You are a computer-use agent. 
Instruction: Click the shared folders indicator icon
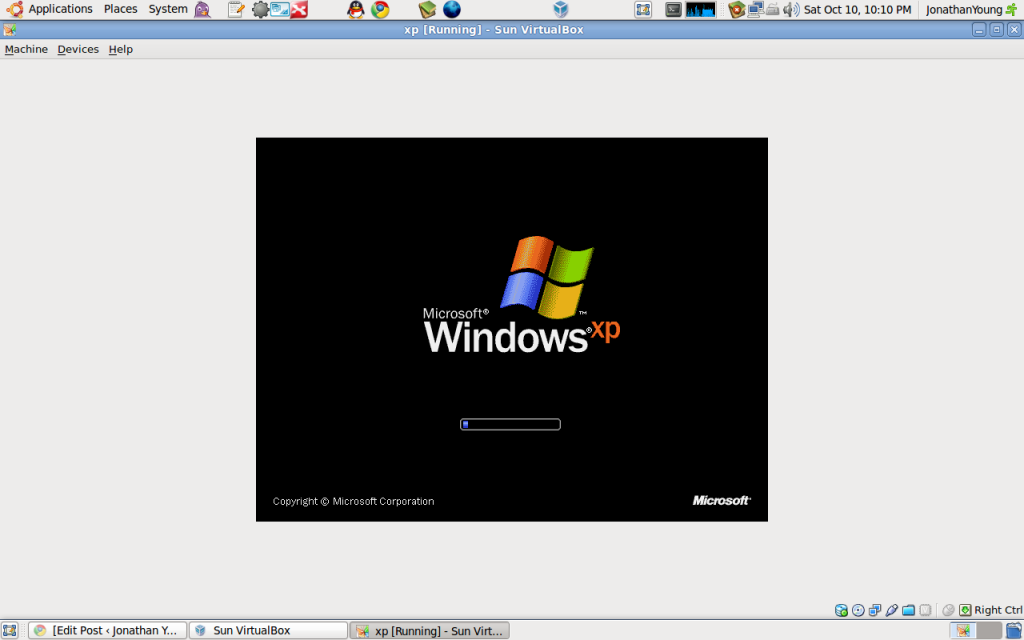pos(908,610)
